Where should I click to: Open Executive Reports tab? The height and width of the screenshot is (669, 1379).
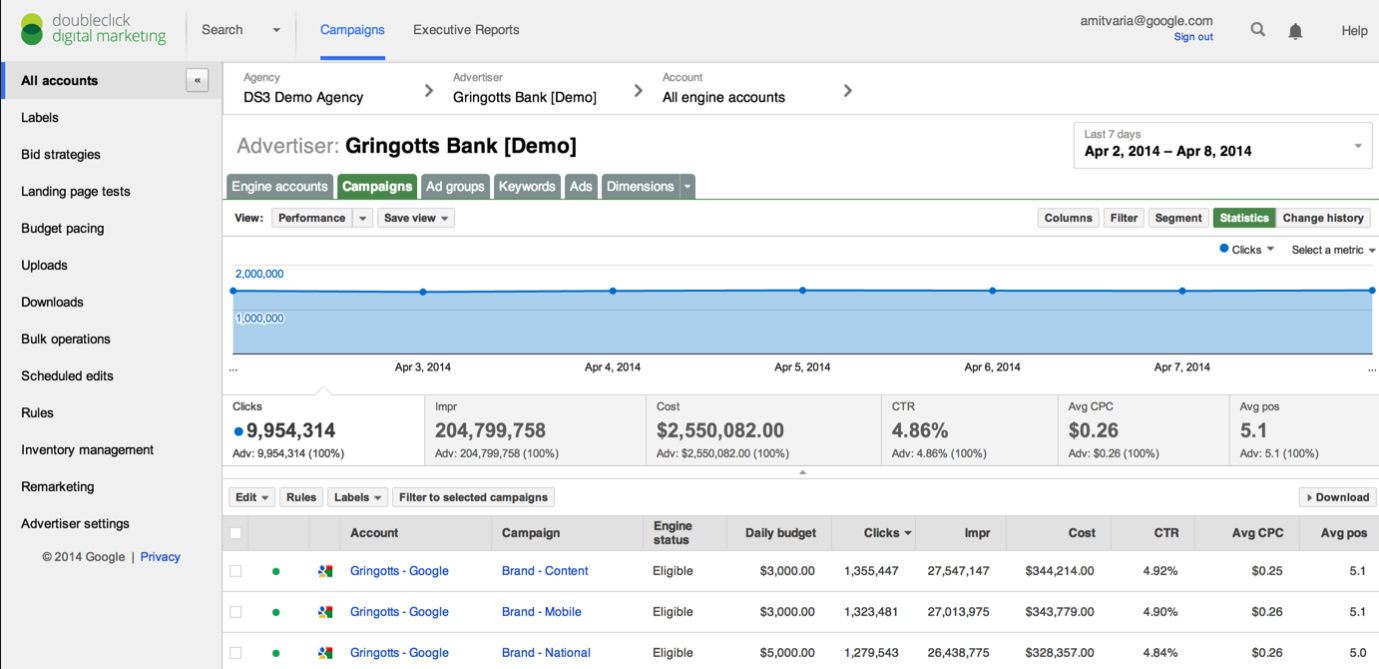click(466, 30)
